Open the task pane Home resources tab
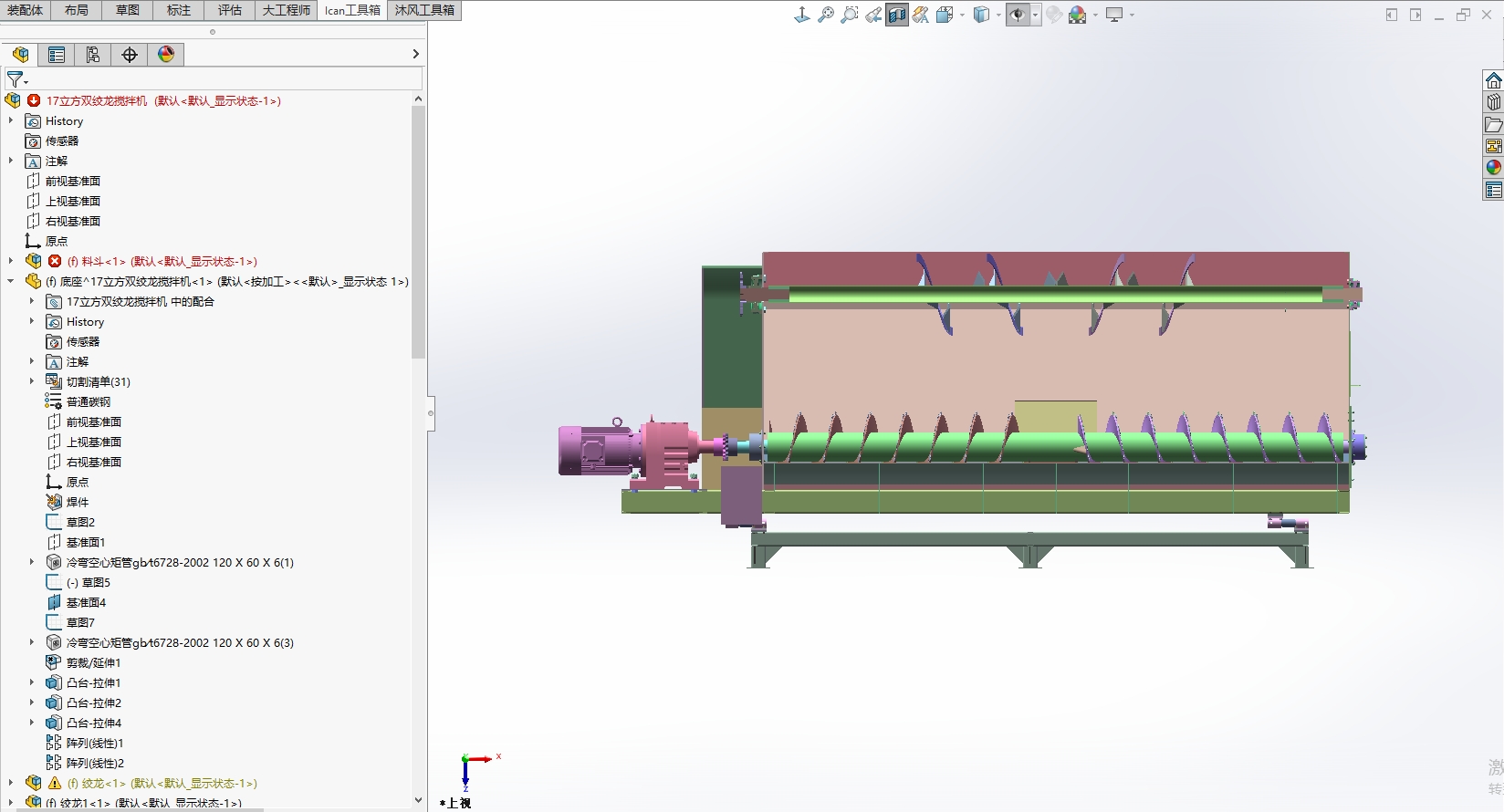This screenshot has height=812, width=1504. [x=1493, y=80]
